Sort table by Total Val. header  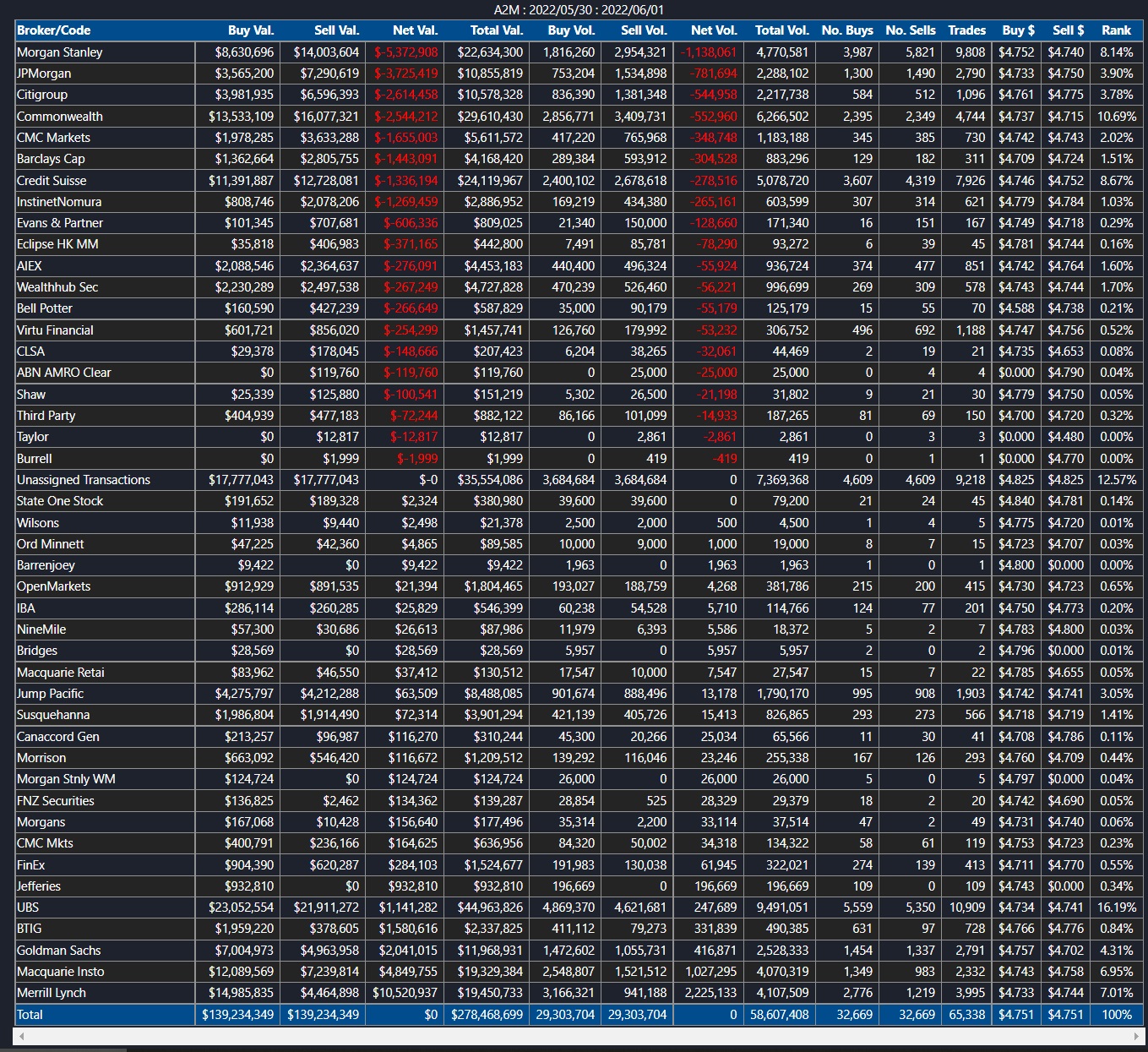(x=497, y=30)
